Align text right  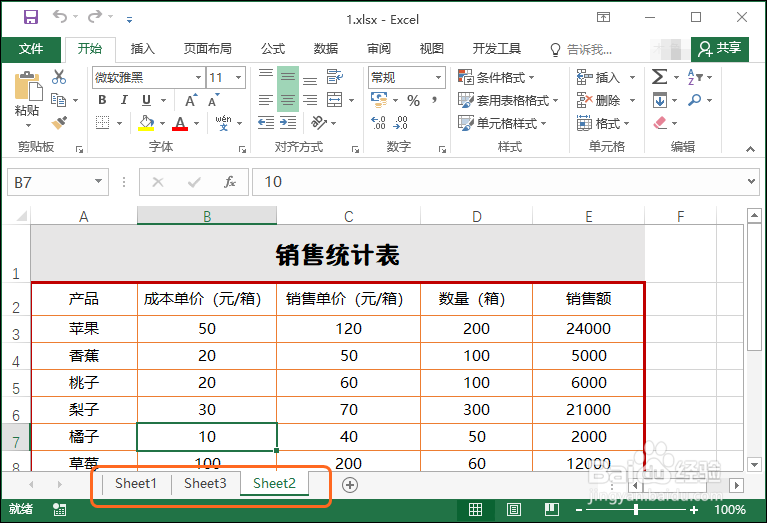point(310,100)
